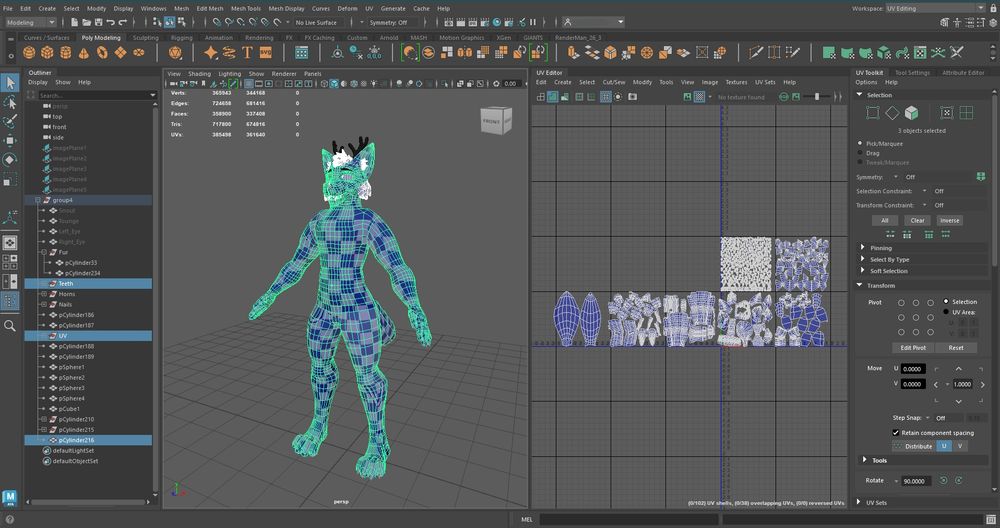1000x528 pixels.
Task: Click the magnifier search icon in the left toolbox
Action: (x=10, y=326)
